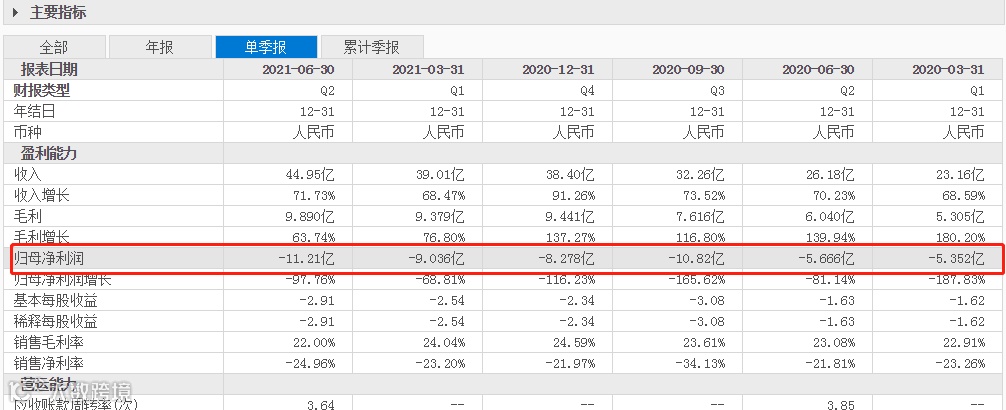Select the 销售毛利率 row label
1006x410 pixels.
[x=49, y=343]
